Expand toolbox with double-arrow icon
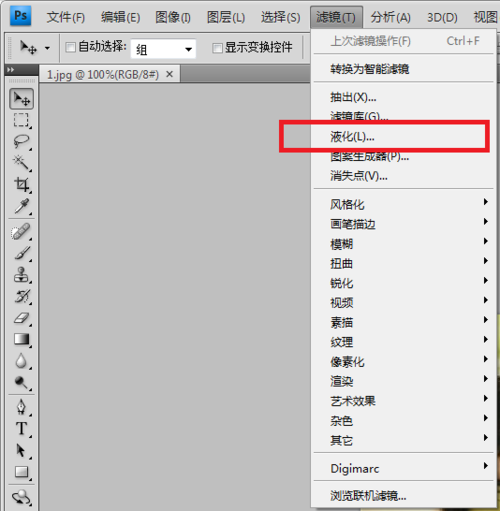This screenshot has width=500, height=511. click(x=11, y=70)
